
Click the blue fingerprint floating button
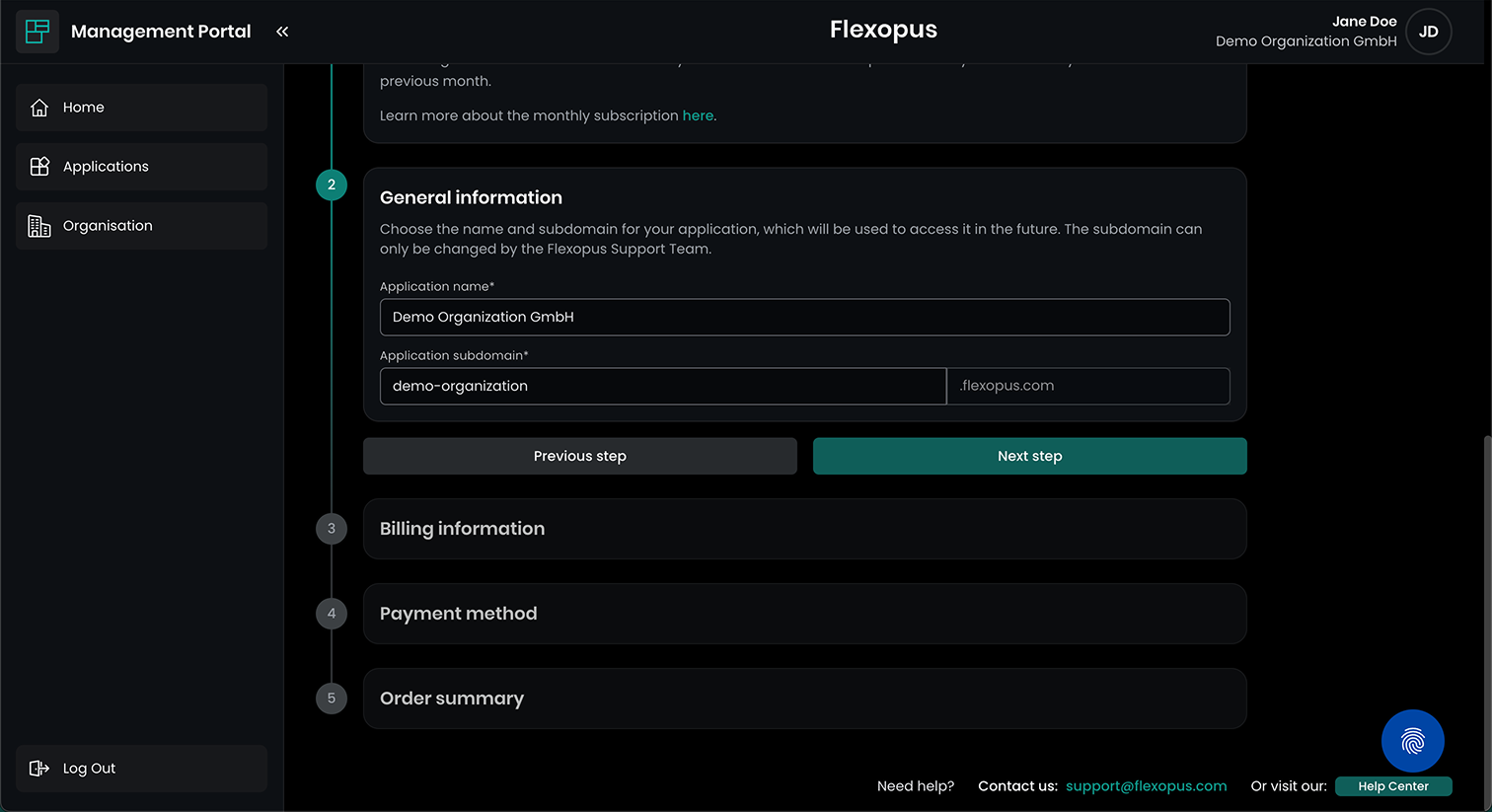(x=1412, y=741)
